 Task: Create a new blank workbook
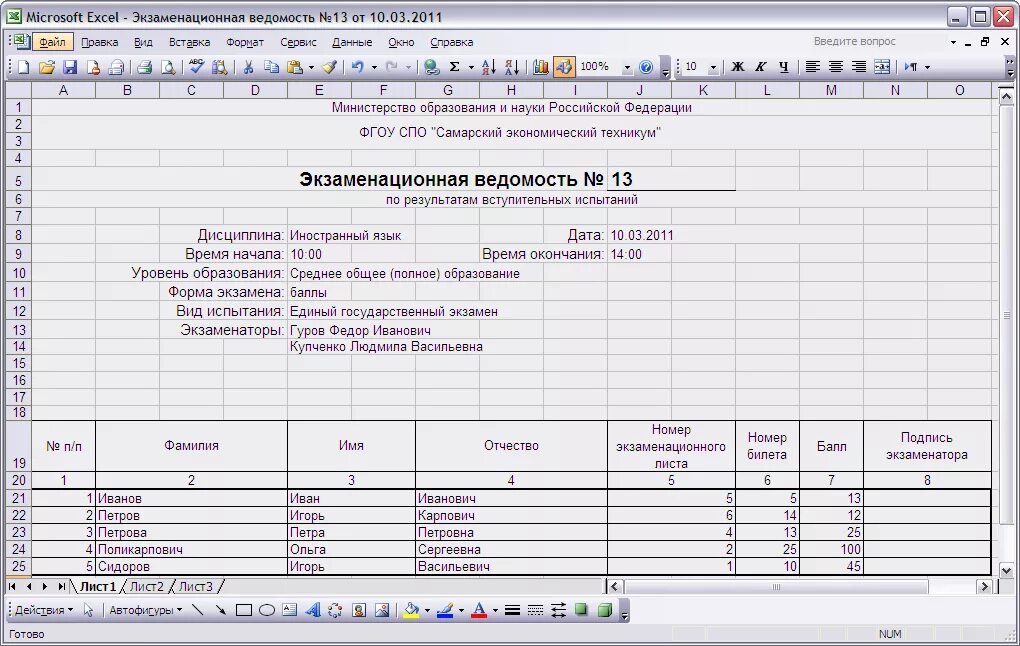(x=24, y=66)
